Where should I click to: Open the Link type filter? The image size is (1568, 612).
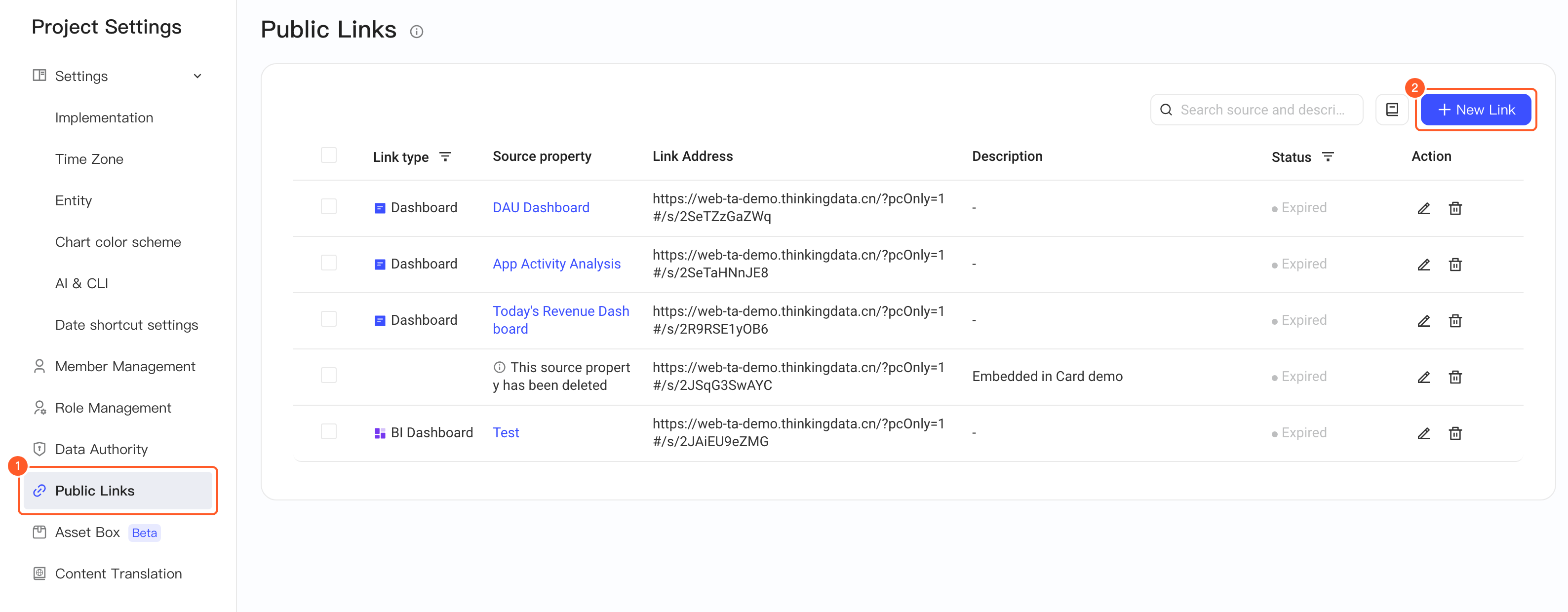[x=445, y=156]
